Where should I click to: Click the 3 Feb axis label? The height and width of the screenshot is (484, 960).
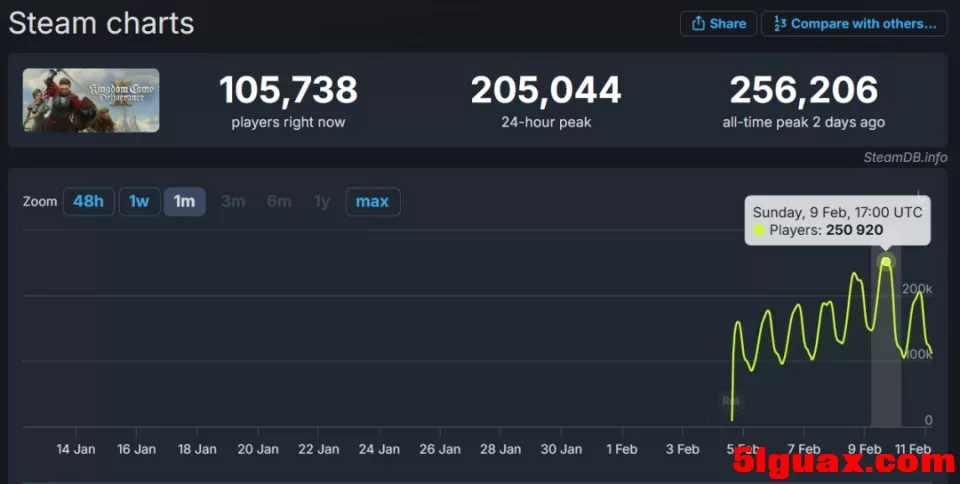683,449
